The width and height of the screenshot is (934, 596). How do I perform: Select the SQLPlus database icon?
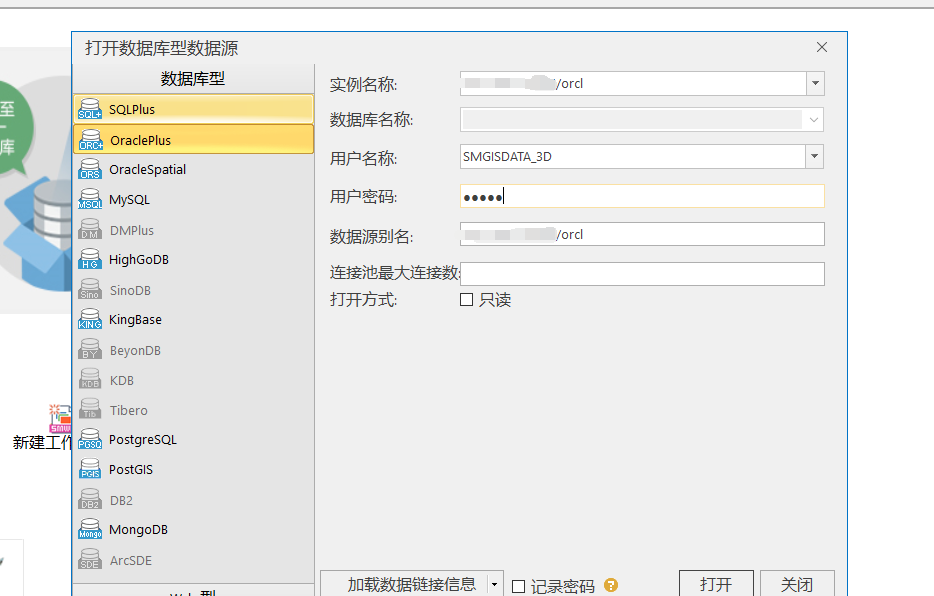click(90, 109)
